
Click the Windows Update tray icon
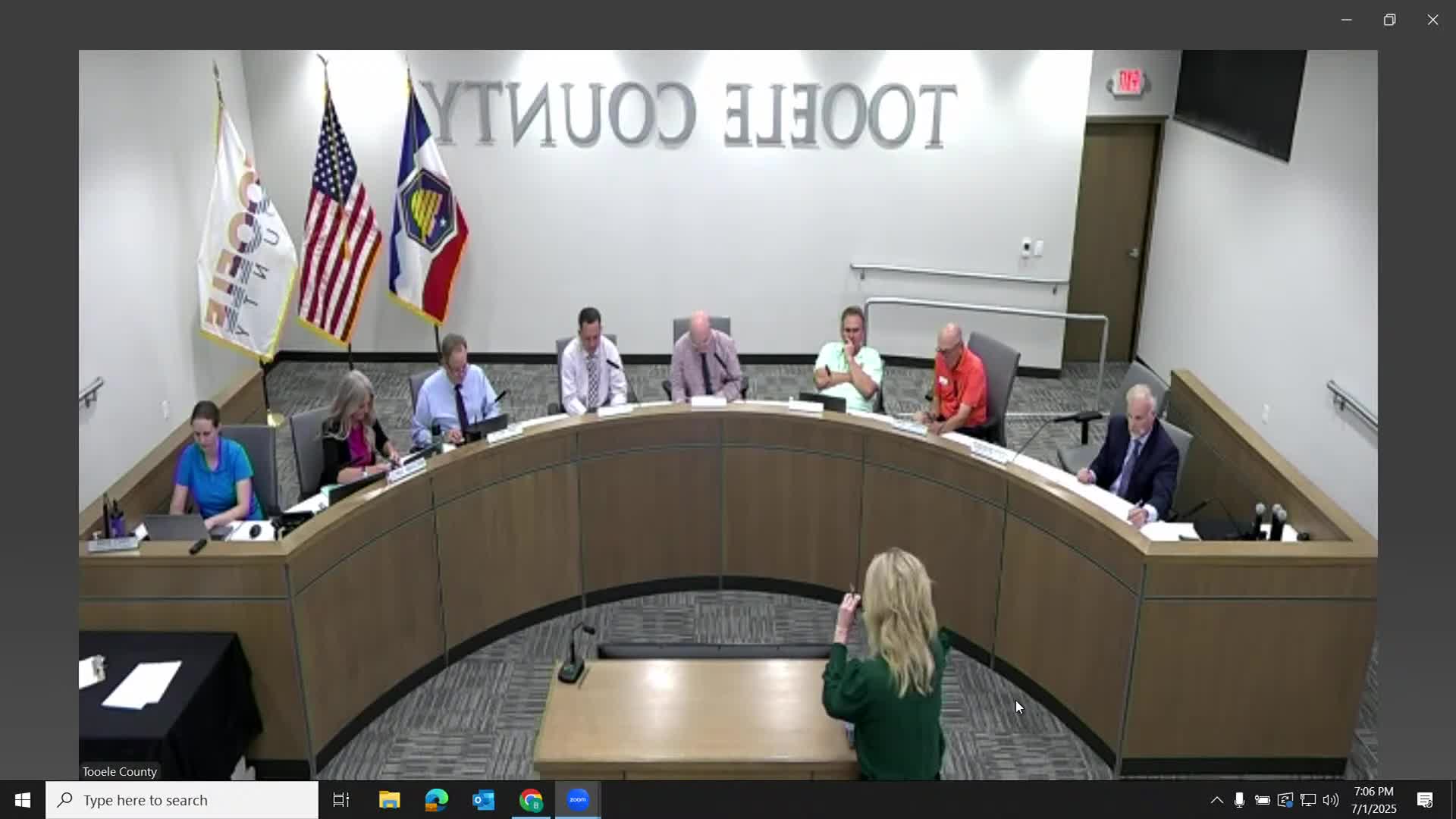[1285, 800]
